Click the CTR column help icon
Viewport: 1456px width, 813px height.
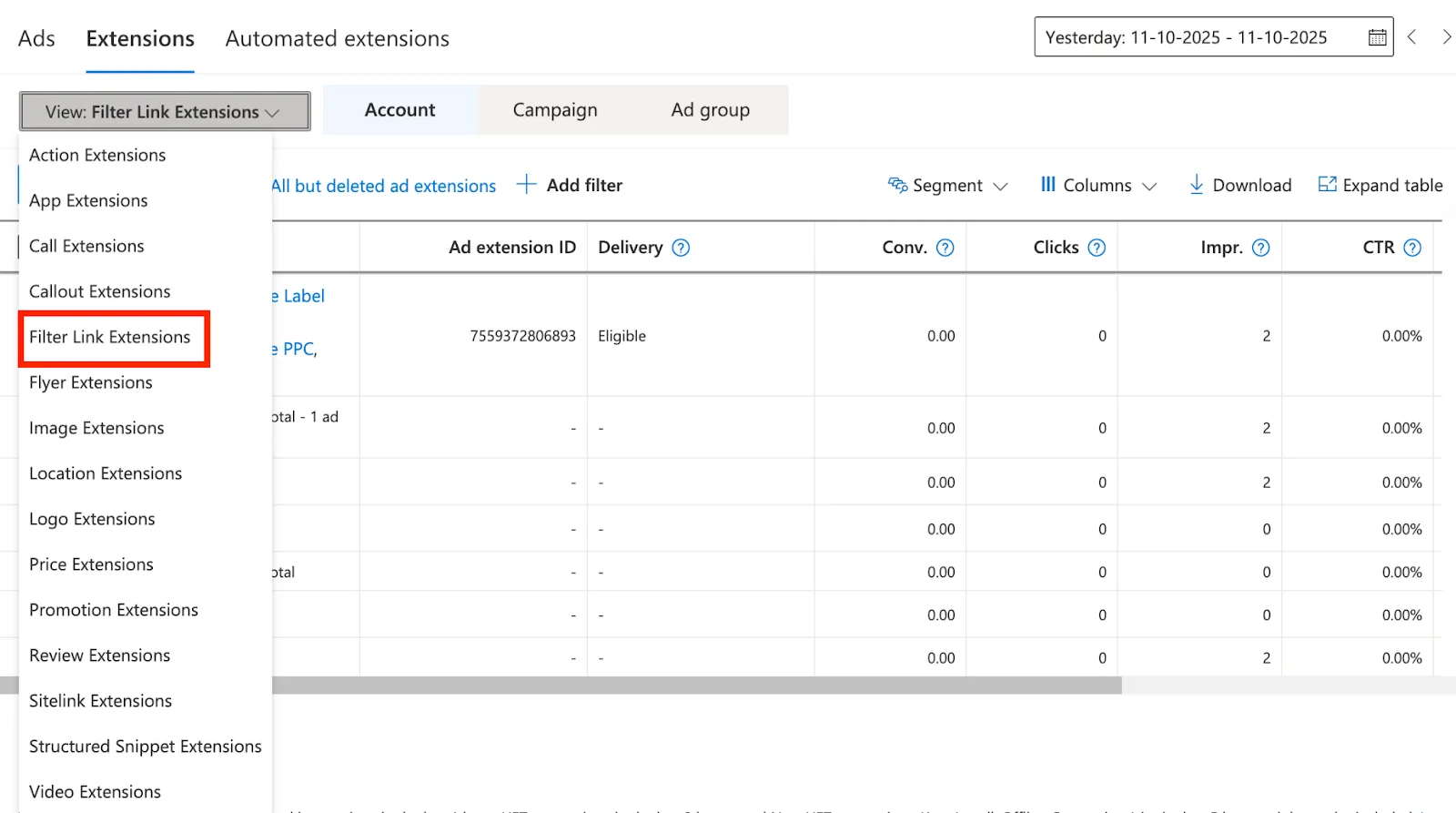(1412, 248)
